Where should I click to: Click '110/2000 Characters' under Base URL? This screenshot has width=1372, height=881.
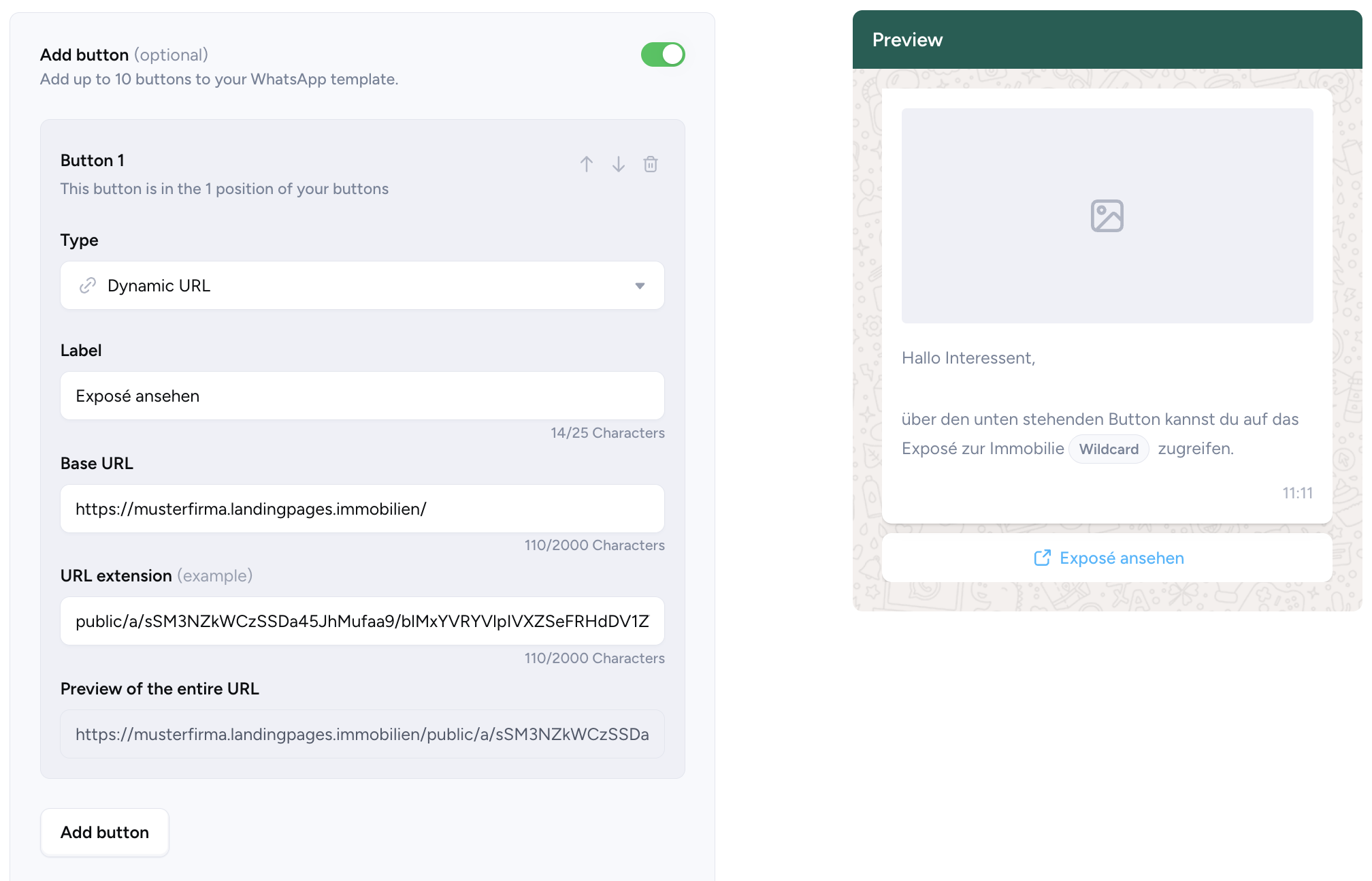[595, 545]
